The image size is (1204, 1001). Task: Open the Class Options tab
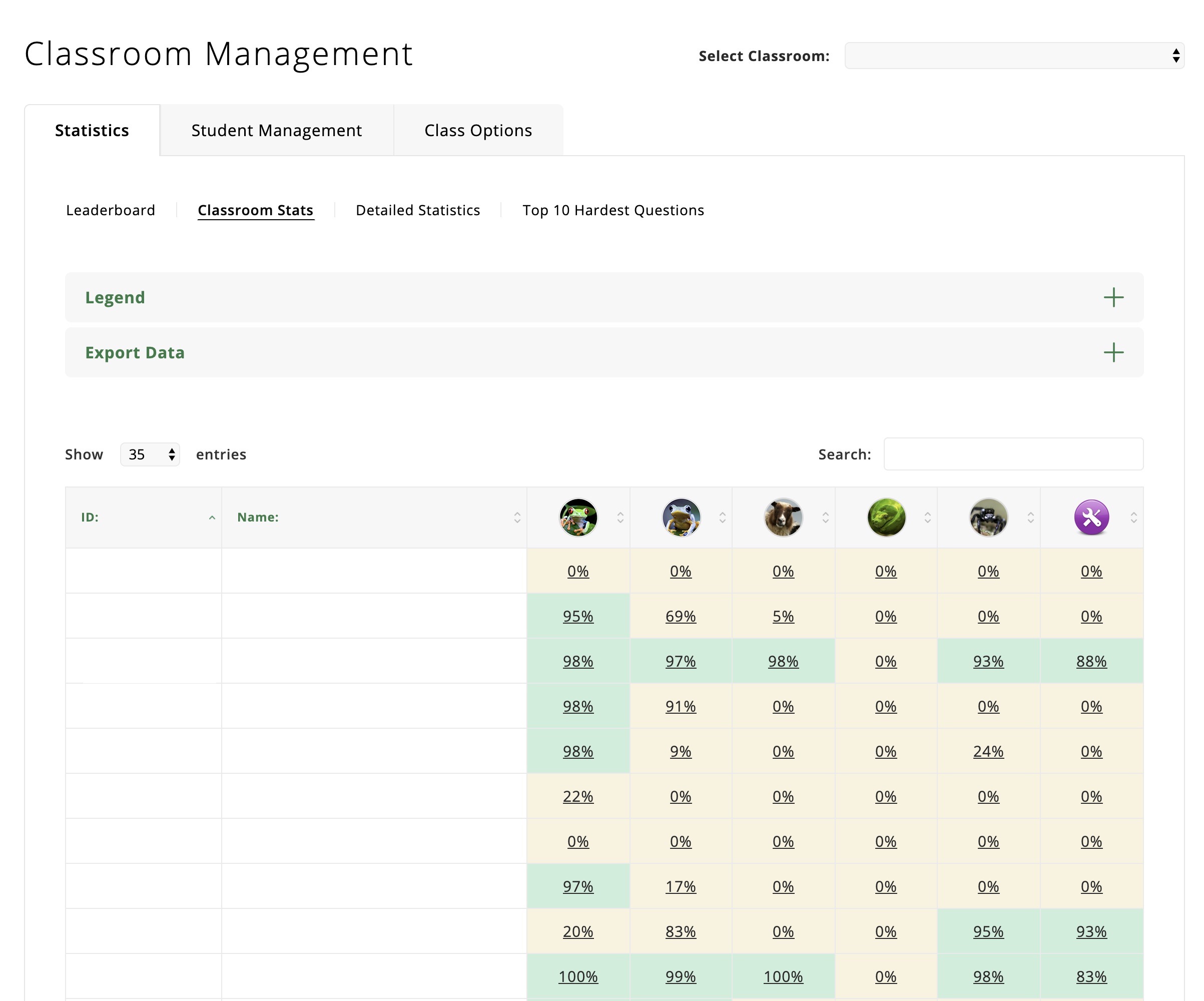(478, 130)
